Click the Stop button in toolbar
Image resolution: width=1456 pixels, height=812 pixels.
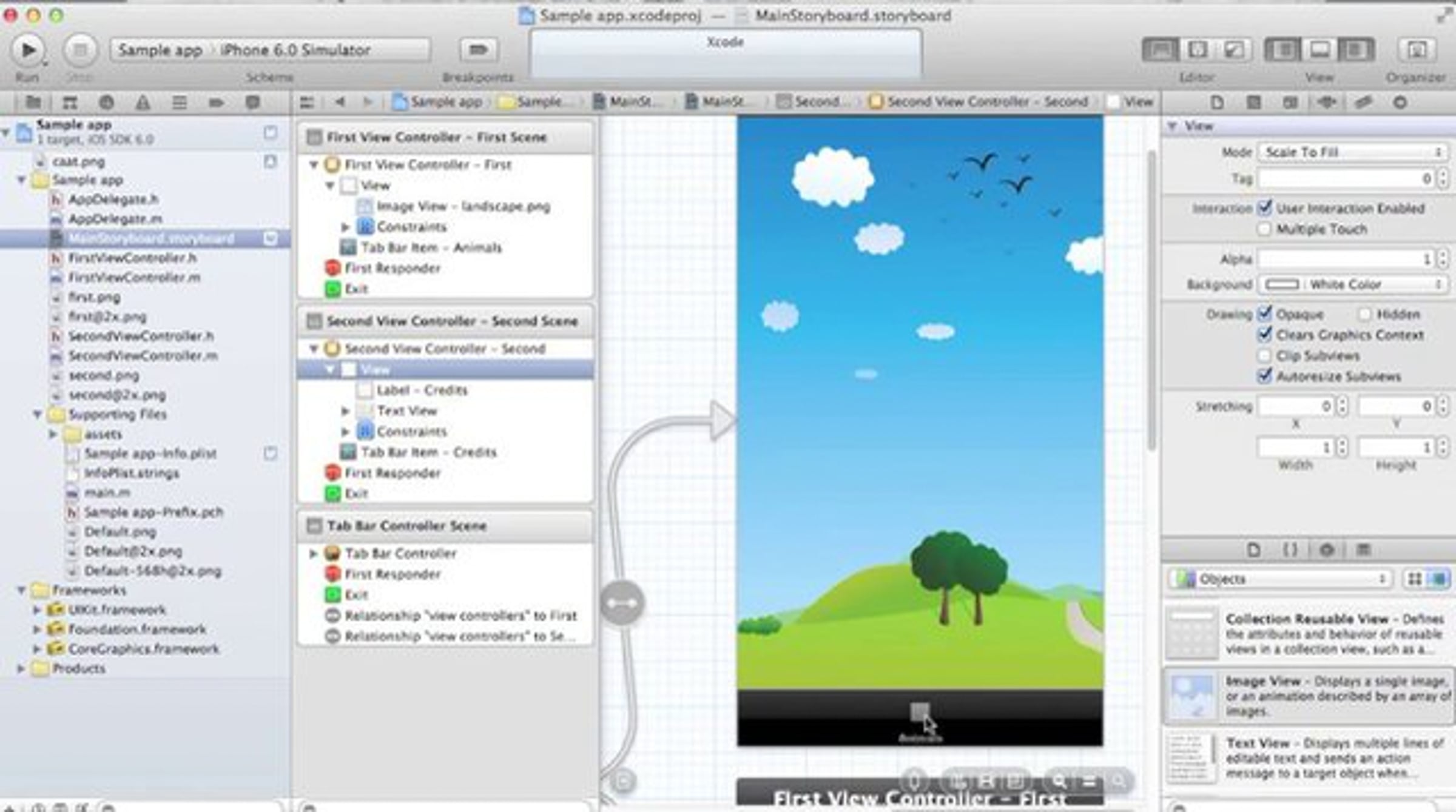click(79, 50)
